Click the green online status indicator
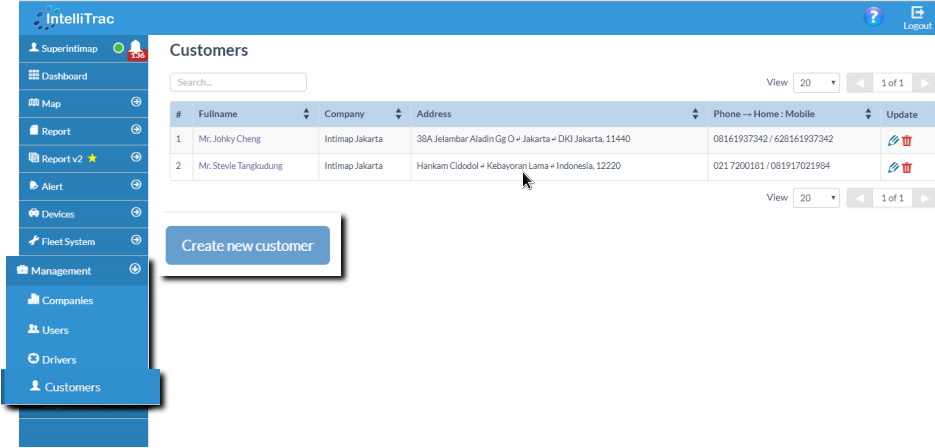Image resolution: width=935 pixels, height=448 pixels. click(x=118, y=48)
